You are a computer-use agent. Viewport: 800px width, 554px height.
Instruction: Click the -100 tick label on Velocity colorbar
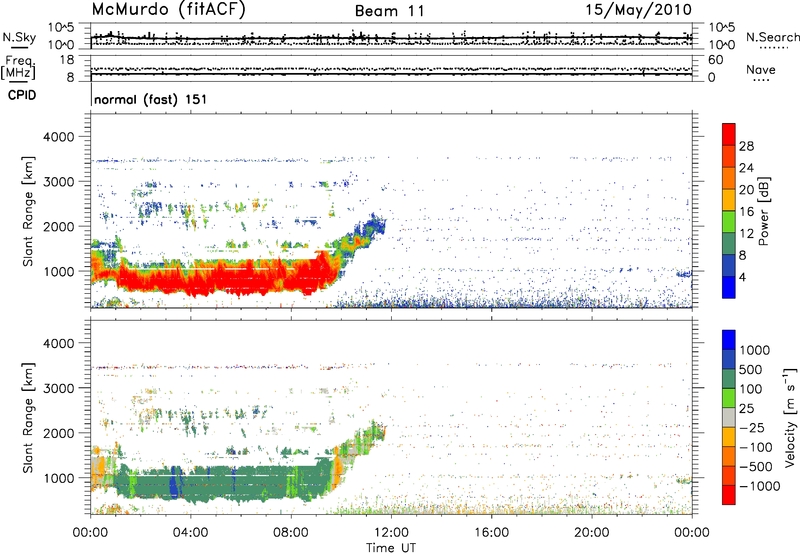(x=756, y=447)
